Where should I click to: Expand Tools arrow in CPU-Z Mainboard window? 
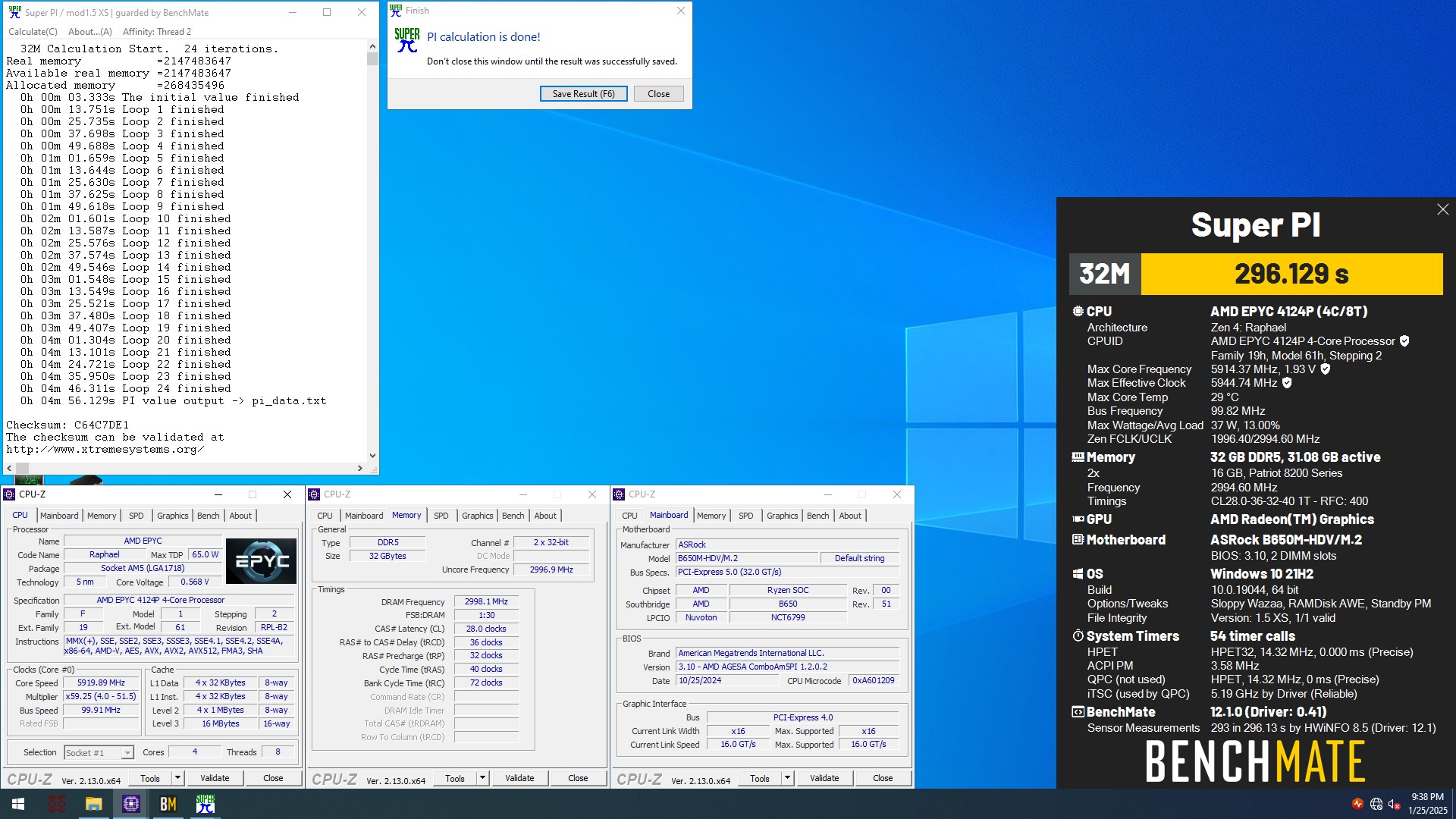tap(787, 778)
